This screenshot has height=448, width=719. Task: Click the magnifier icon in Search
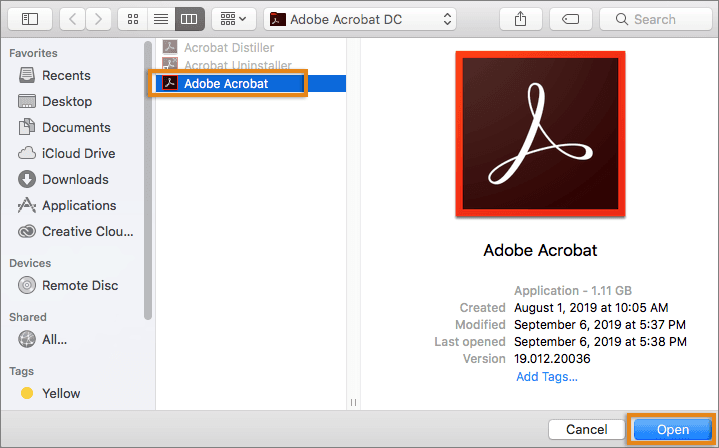[x=621, y=19]
